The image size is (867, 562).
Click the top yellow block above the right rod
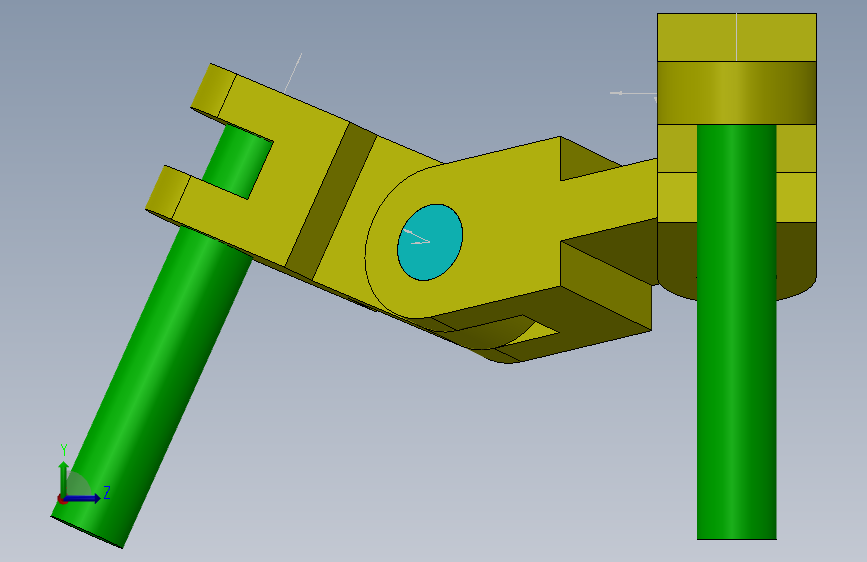(737, 37)
